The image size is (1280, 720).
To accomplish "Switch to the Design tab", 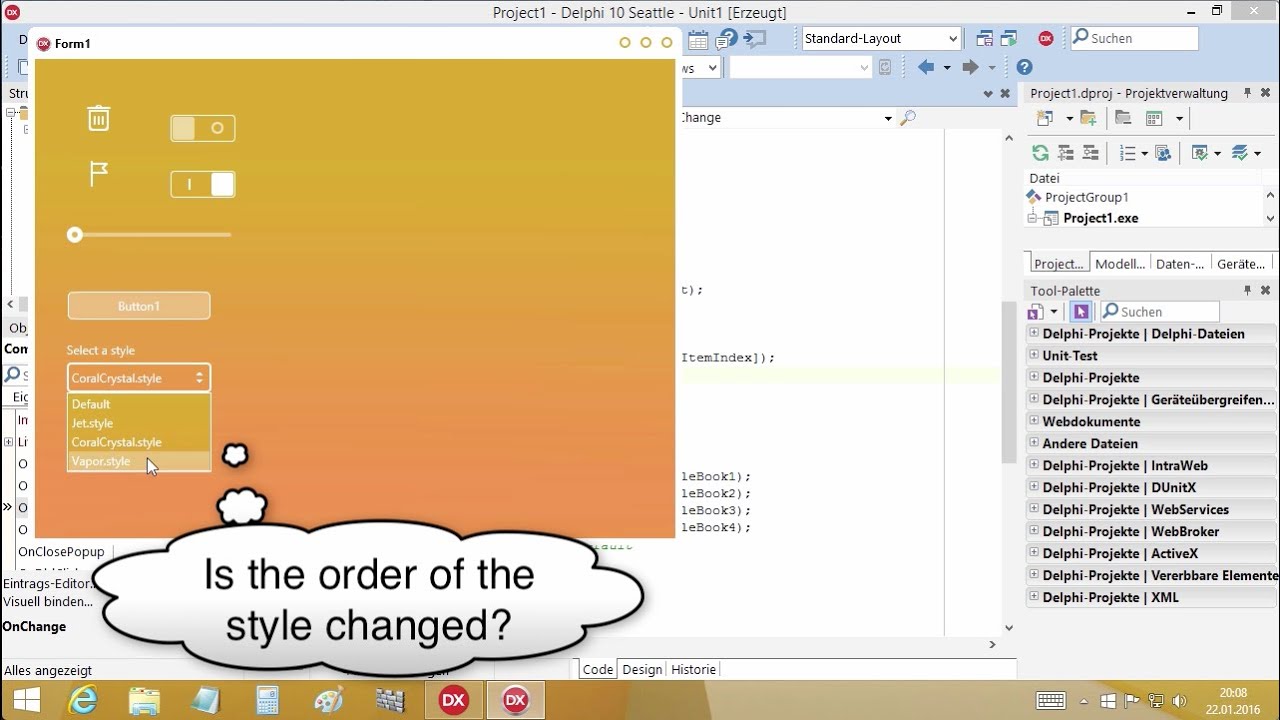I will (x=642, y=669).
